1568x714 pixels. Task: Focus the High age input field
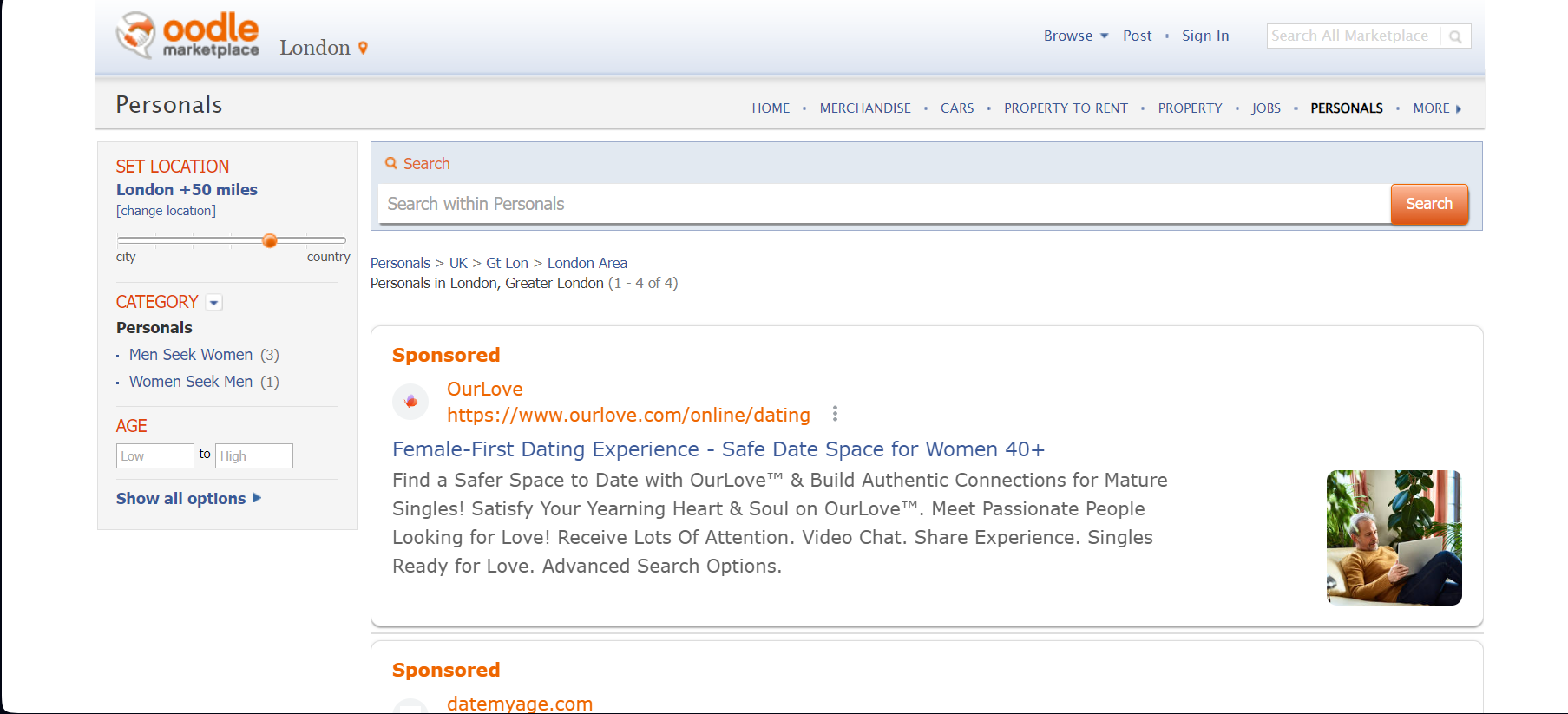(x=254, y=456)
